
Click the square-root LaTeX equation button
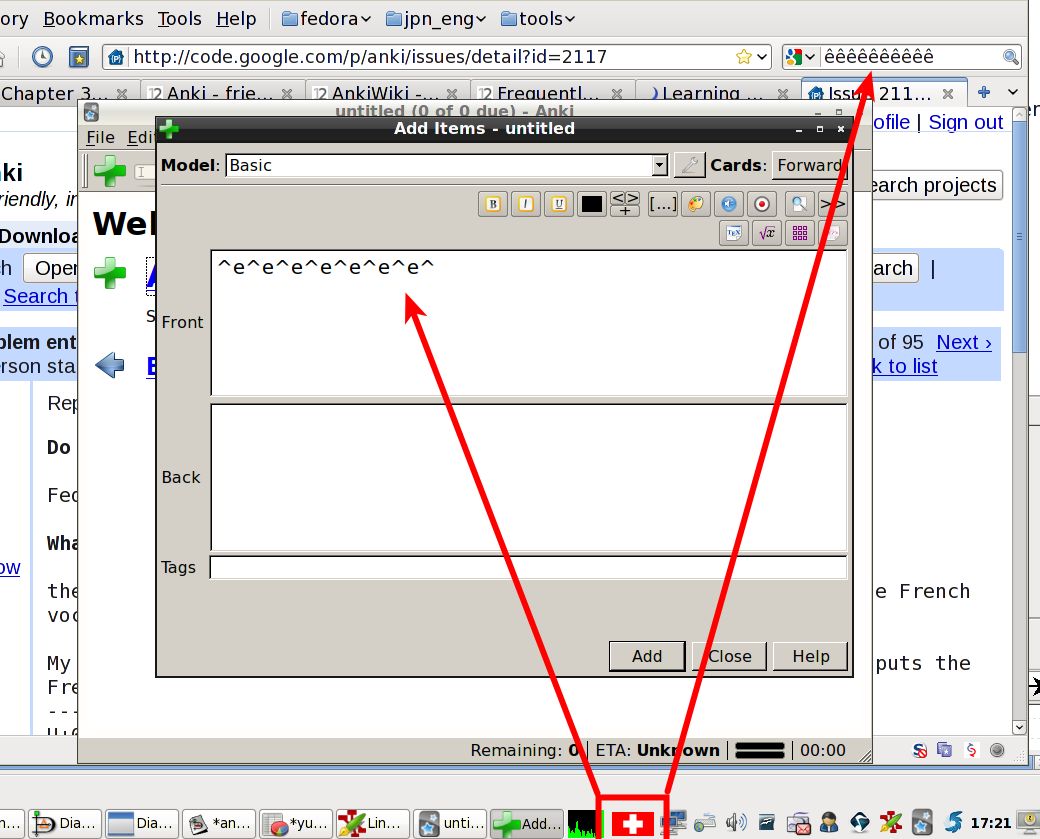point(767,233)
